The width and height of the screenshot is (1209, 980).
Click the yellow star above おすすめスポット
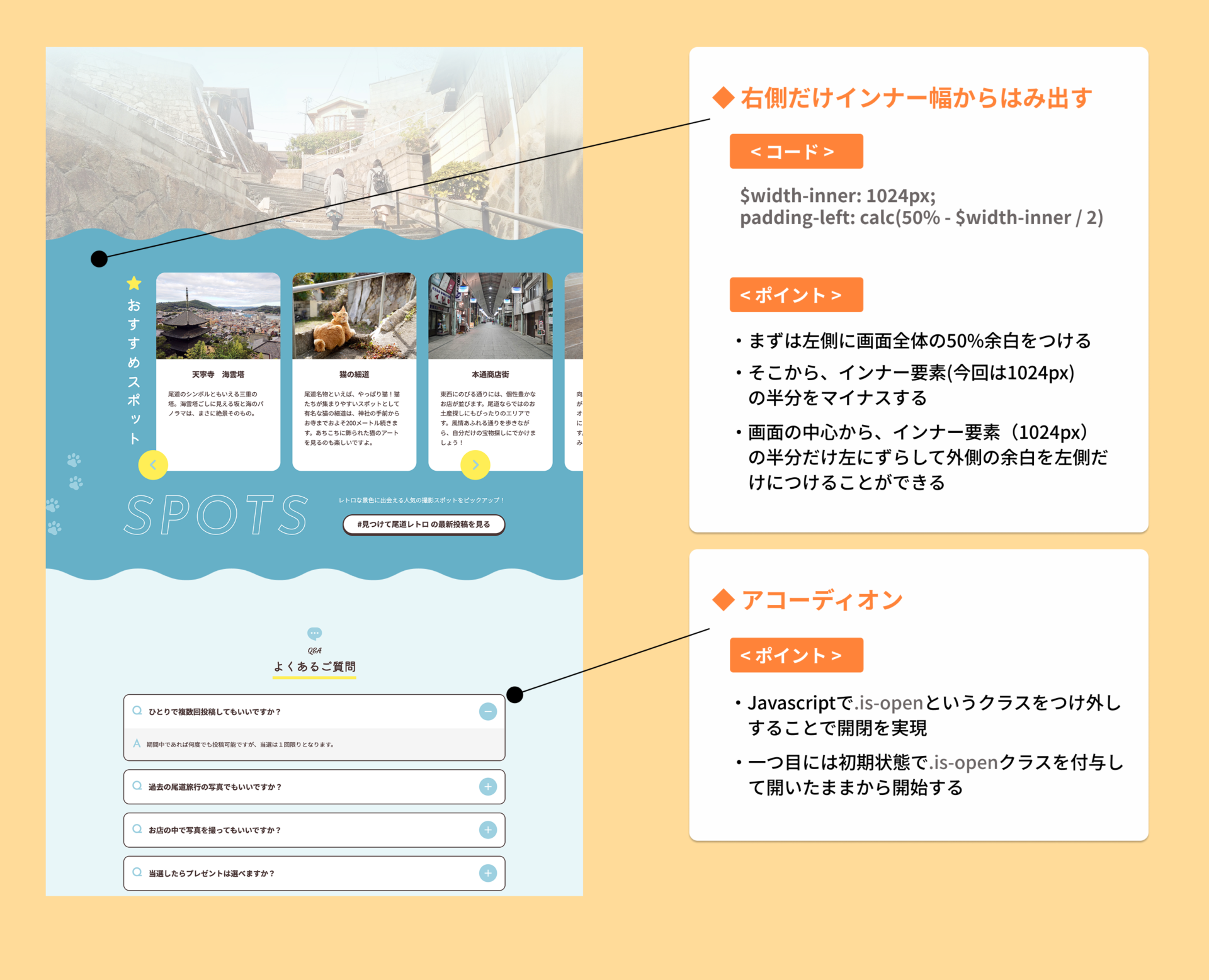(134, 283)
